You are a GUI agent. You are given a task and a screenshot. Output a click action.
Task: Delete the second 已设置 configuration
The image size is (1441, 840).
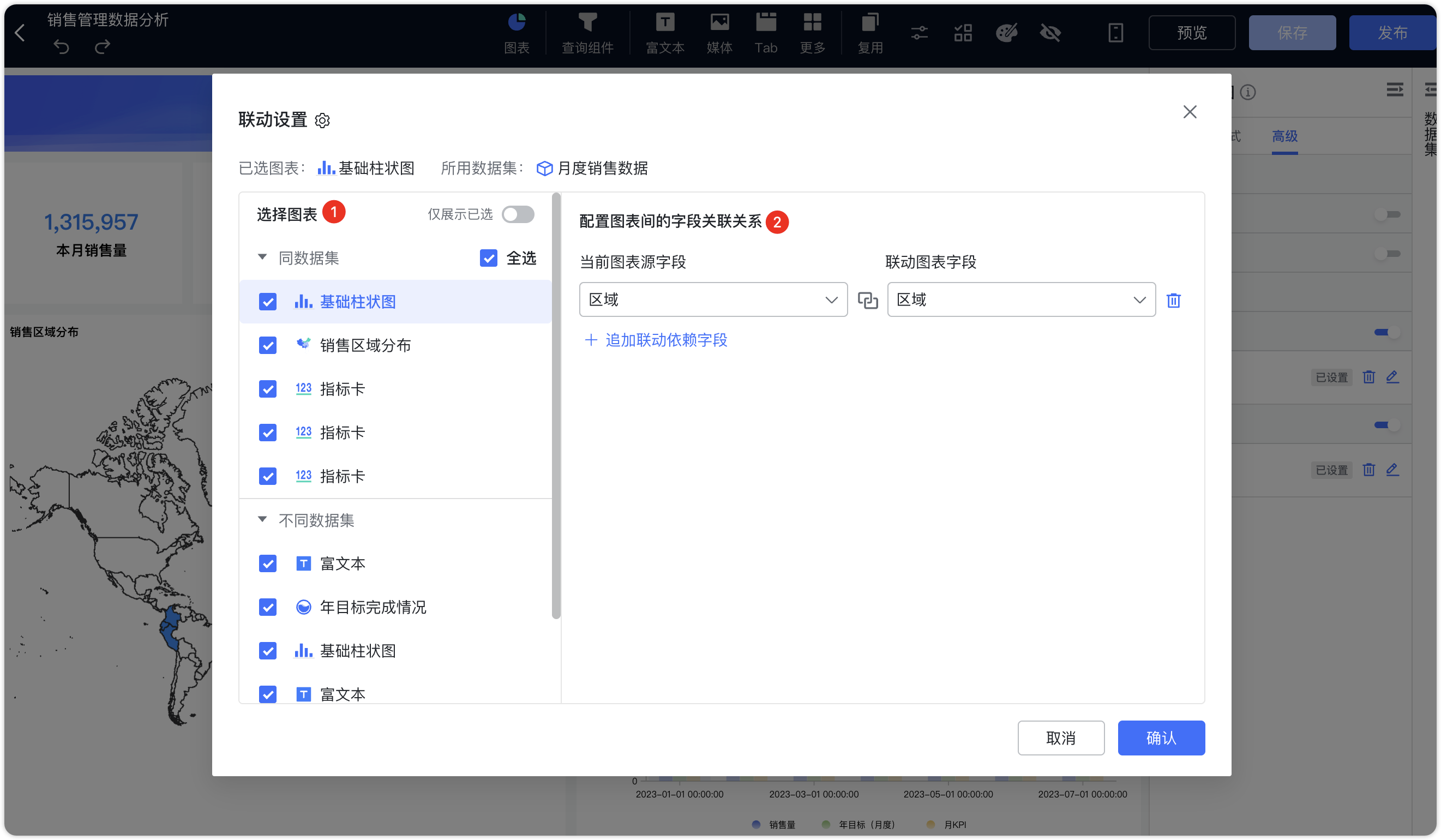click(1368, 470)
